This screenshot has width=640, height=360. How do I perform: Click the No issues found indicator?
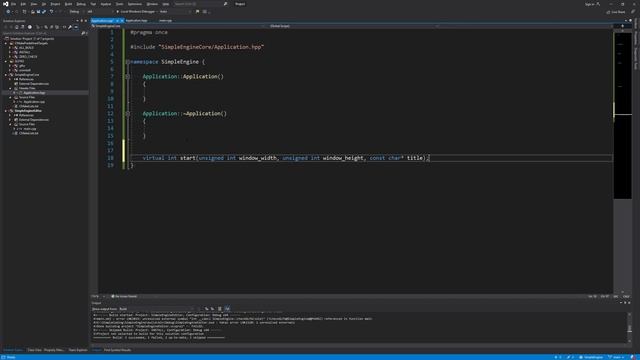124,296
